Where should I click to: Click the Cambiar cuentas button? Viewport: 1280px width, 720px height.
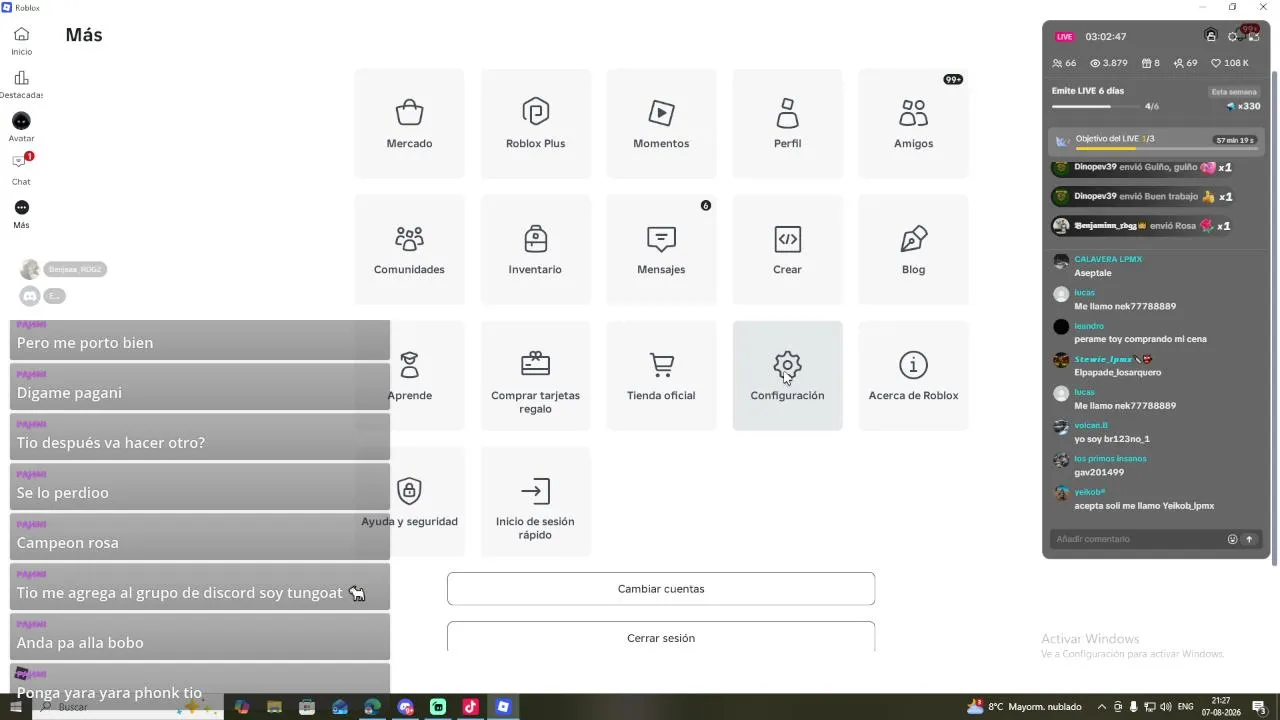click(661, 589)
